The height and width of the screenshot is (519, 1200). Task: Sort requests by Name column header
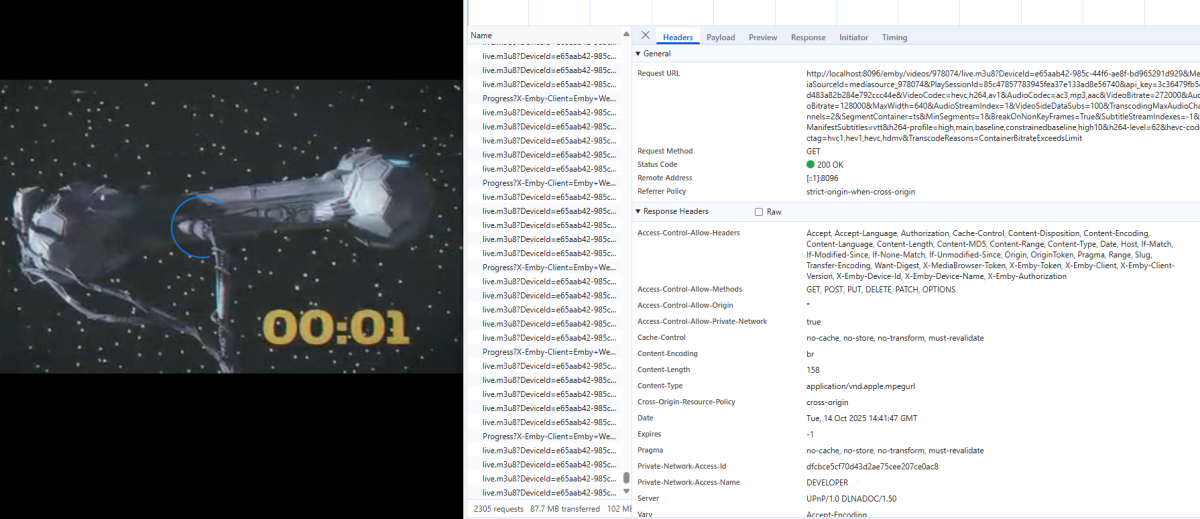[x=482, y=35]
